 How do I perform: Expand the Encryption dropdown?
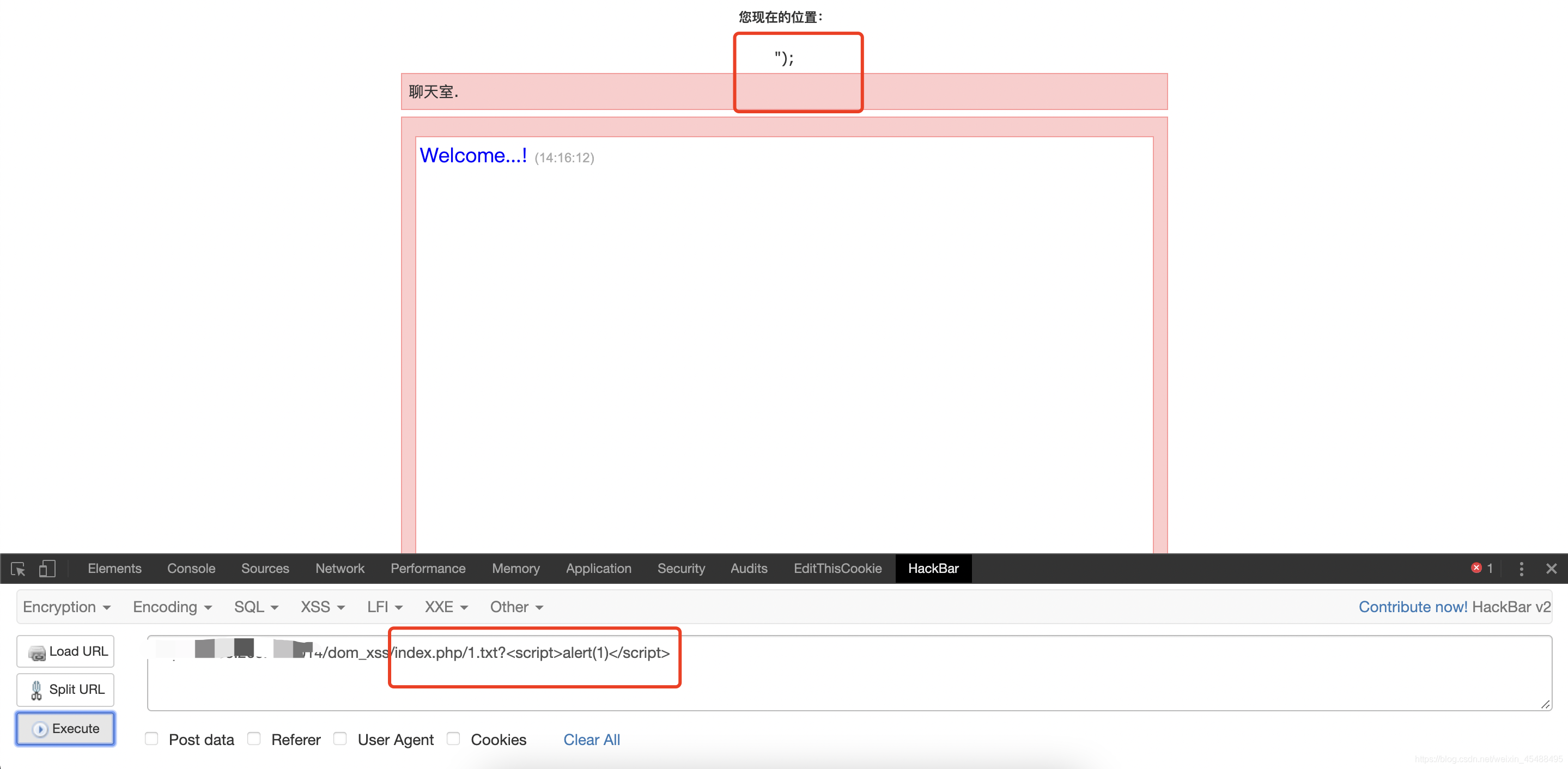(66, 607)
